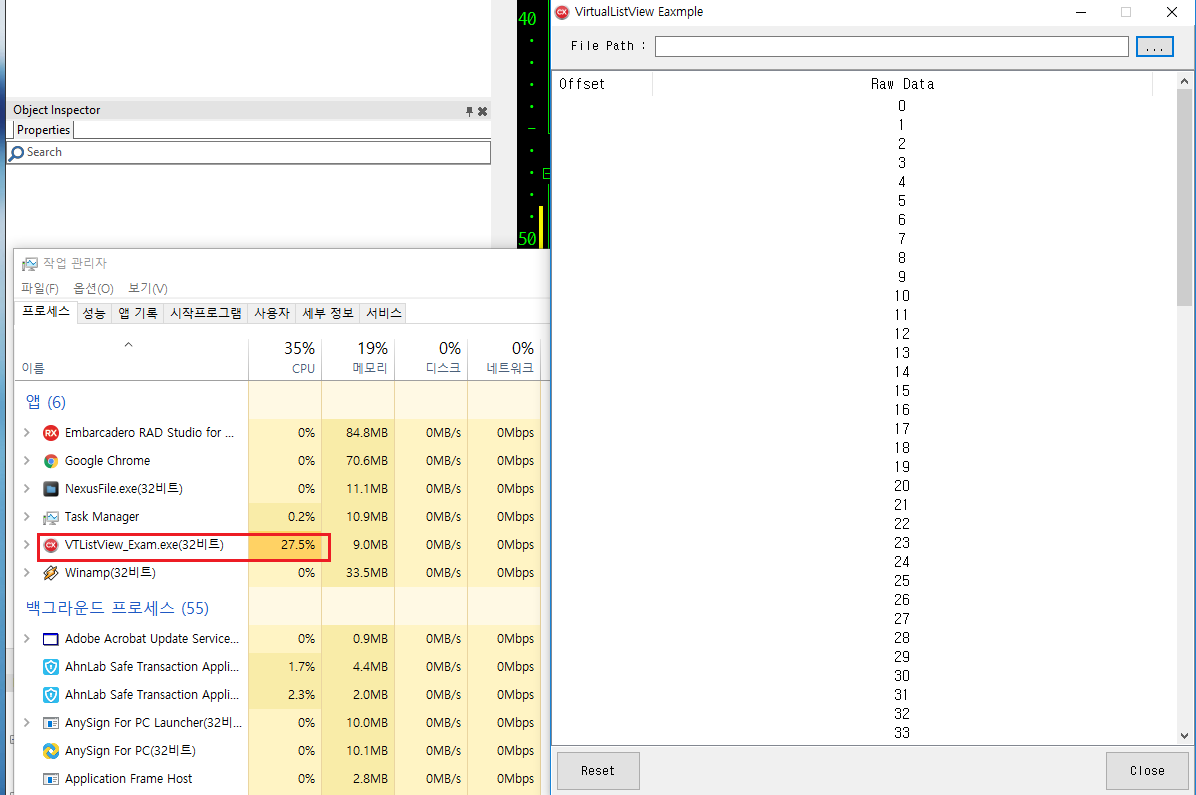Click the VTListView_Exam.exe process icon
Image resolution: width=1196 pixels, height=795 pixels.
[51, 545]
